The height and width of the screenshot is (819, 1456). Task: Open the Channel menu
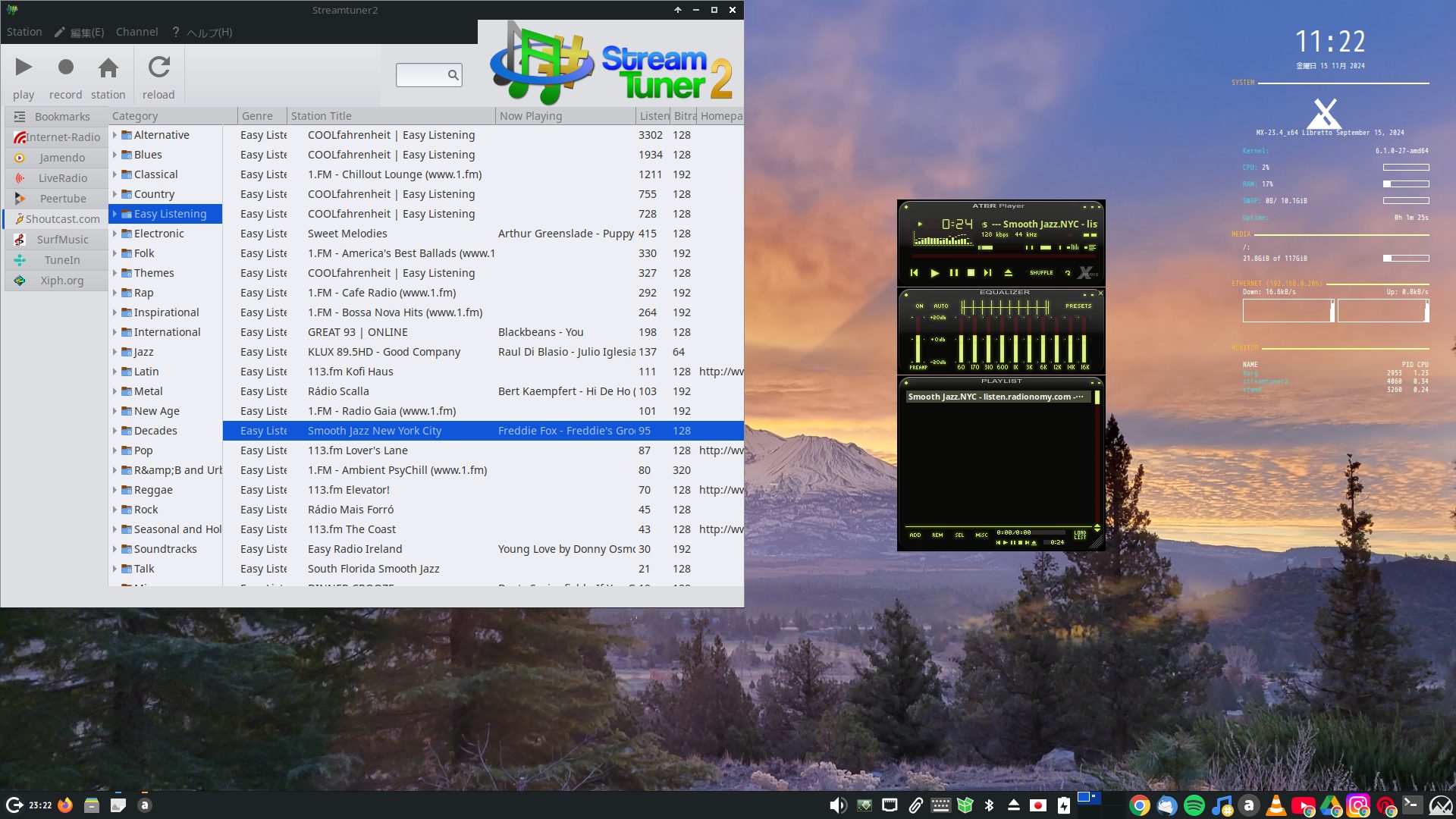click(137, 32)
